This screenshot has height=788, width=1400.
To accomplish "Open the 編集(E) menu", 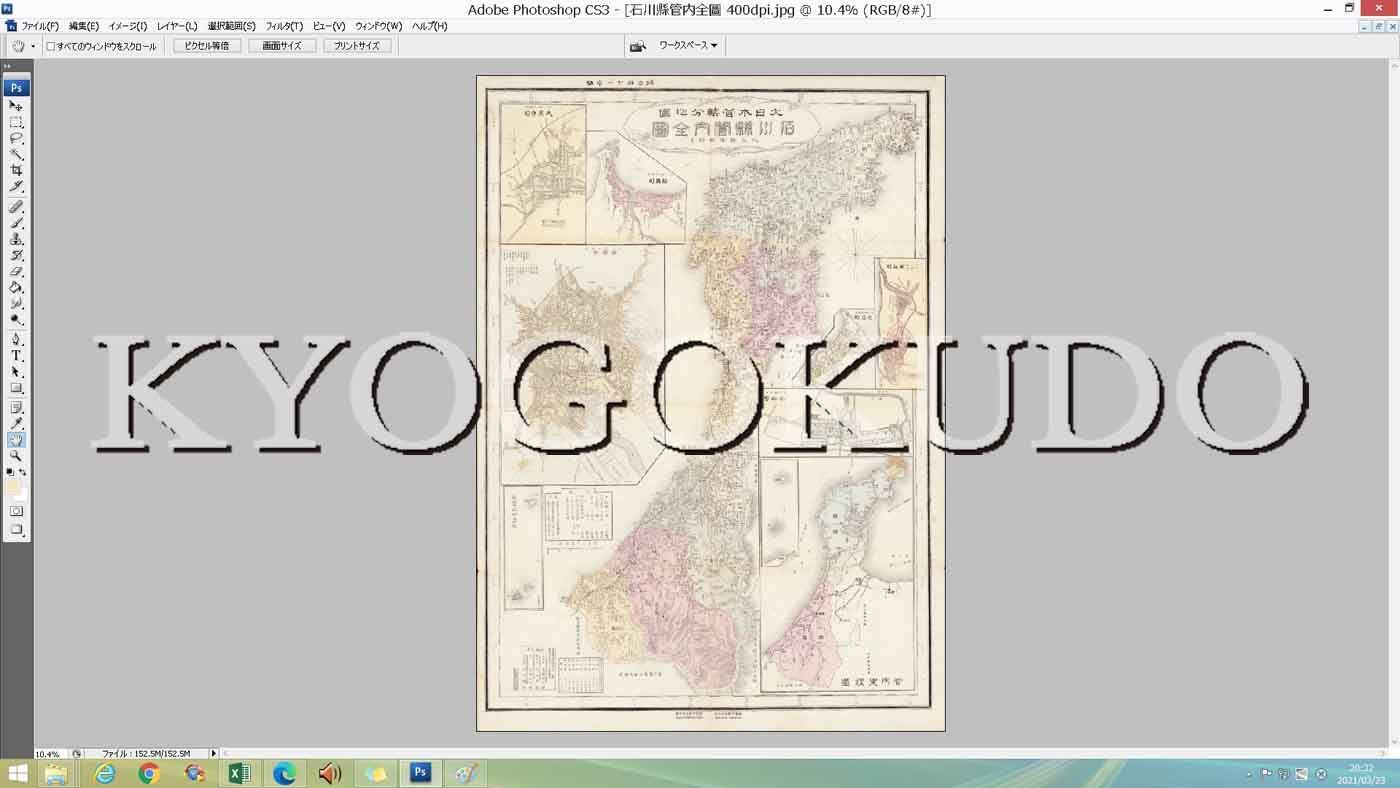I will coord(84,26).
